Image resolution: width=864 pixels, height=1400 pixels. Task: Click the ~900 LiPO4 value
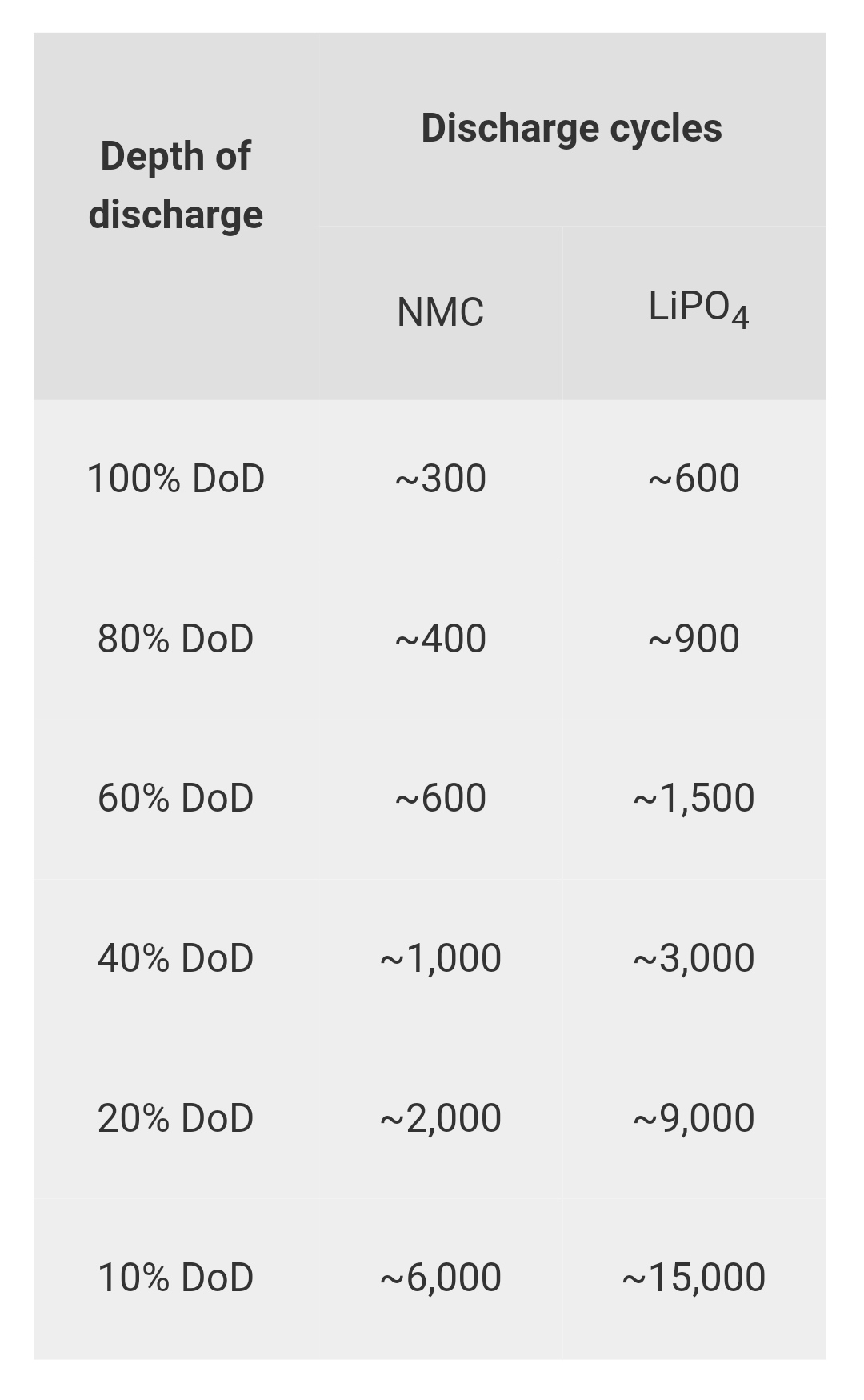(694, 639)
